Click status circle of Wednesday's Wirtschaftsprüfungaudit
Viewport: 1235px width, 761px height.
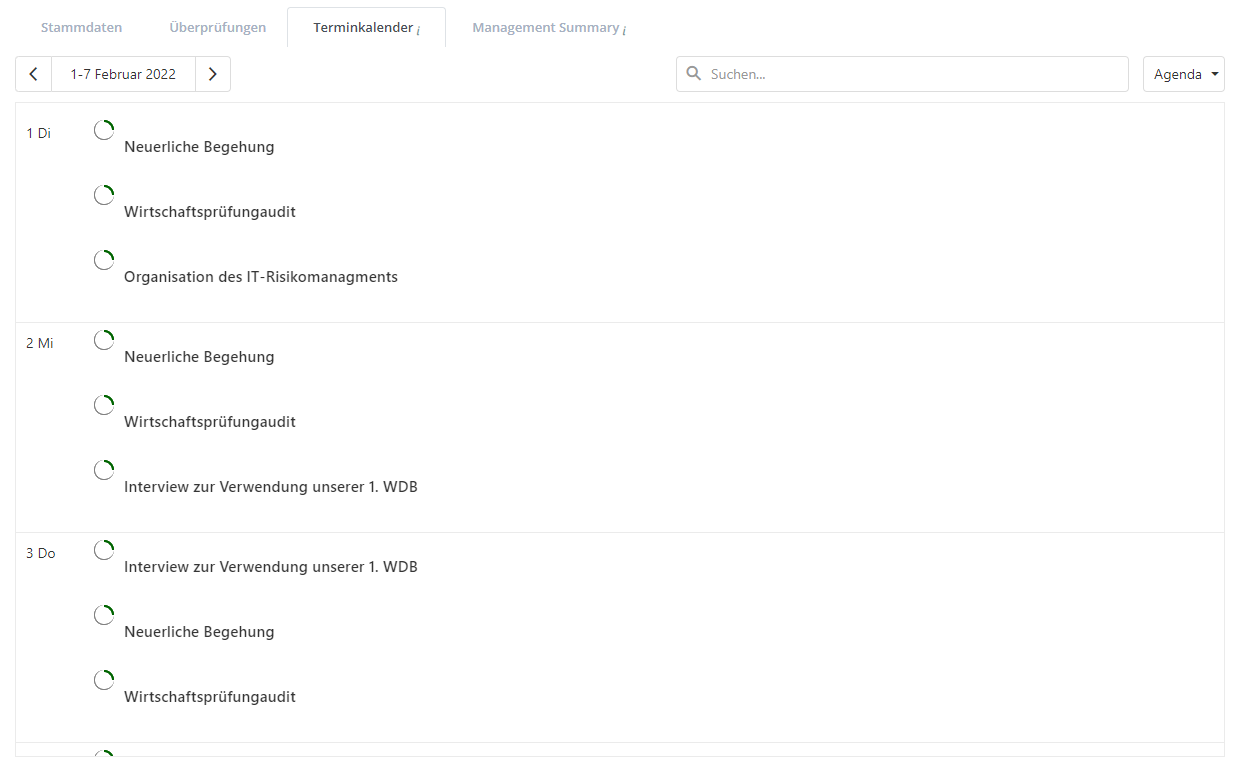pos(104,405)
